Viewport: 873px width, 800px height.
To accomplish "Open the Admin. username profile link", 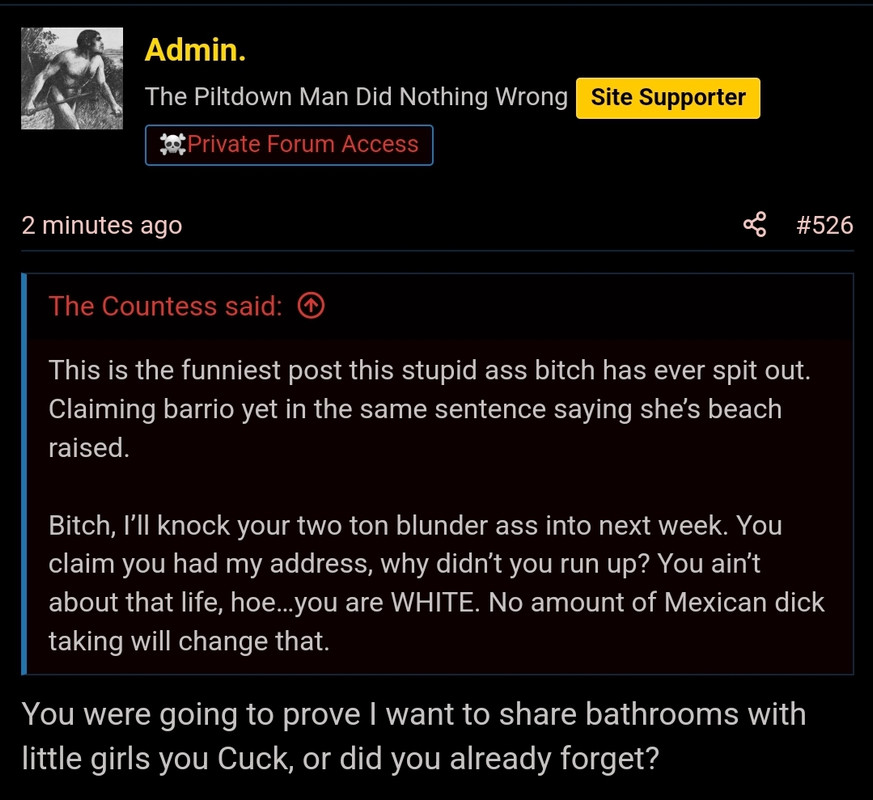I will (195, 50).
